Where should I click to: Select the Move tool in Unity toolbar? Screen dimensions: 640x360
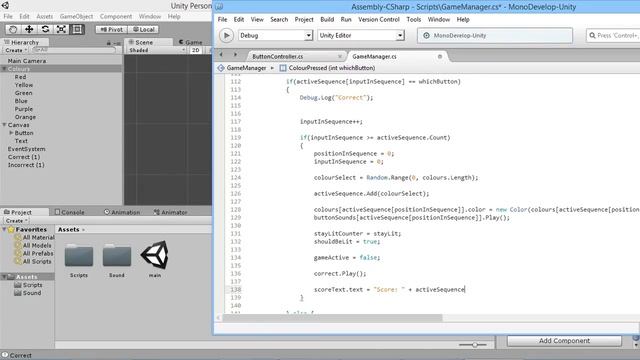(29, 29)
